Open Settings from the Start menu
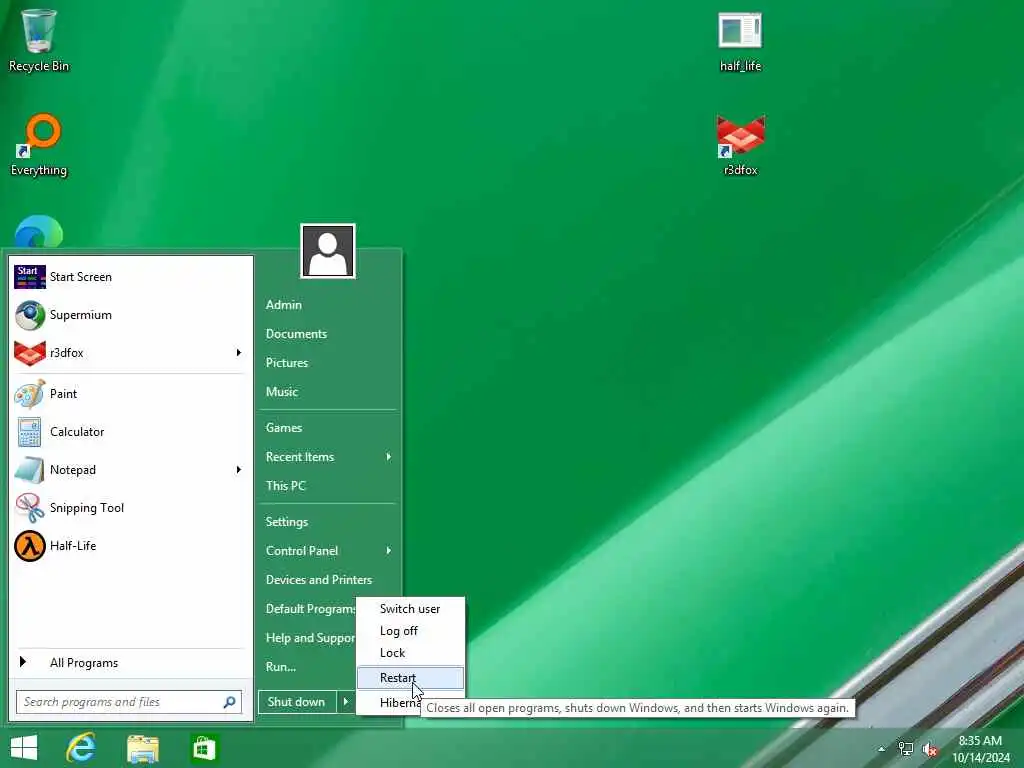The width and height of the screenshot is (1024, 768). click(x=328, y=522)
